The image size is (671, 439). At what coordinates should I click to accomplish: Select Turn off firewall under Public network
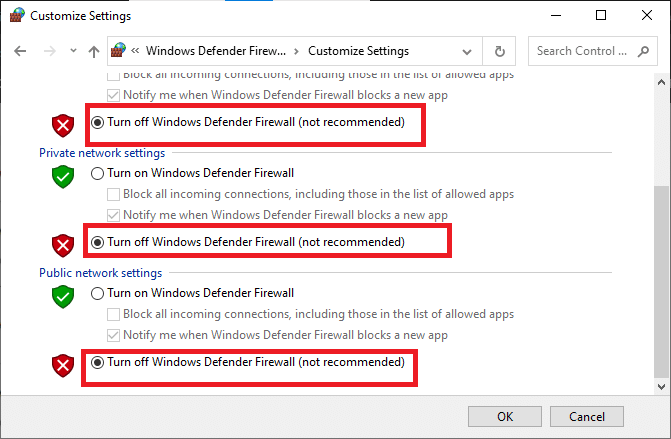(98, 362)
